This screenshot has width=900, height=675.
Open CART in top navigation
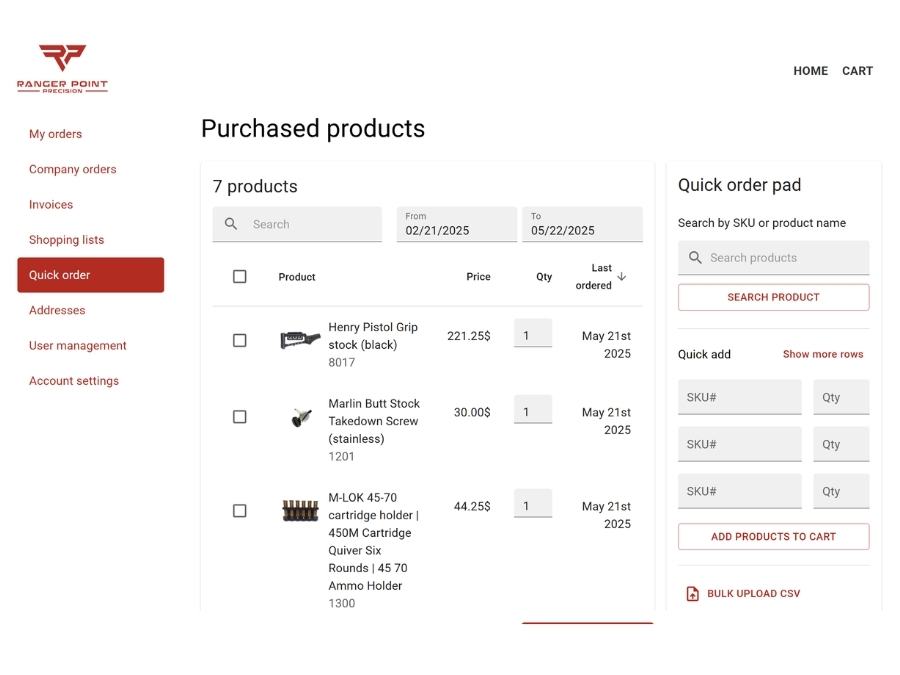(858, 71)
